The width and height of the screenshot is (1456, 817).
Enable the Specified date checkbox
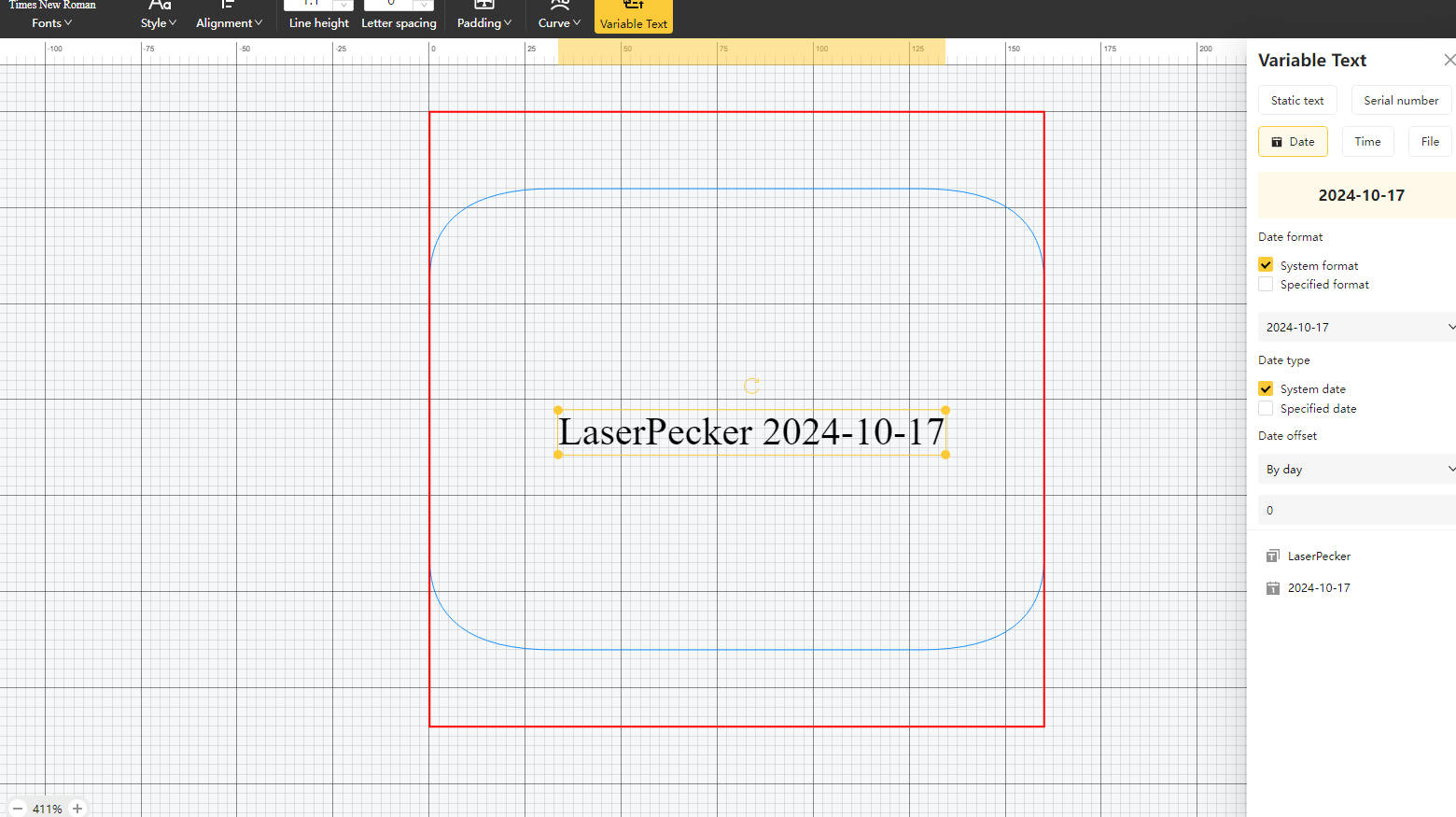pos(1266,408)
